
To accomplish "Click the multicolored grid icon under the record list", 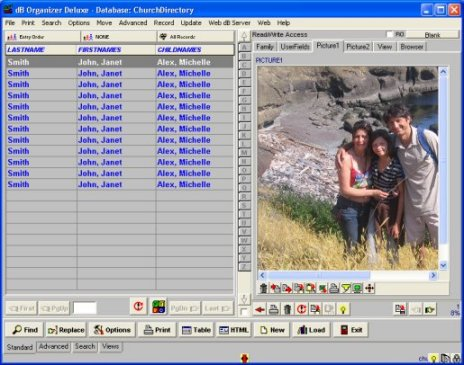I will (158, 306).
